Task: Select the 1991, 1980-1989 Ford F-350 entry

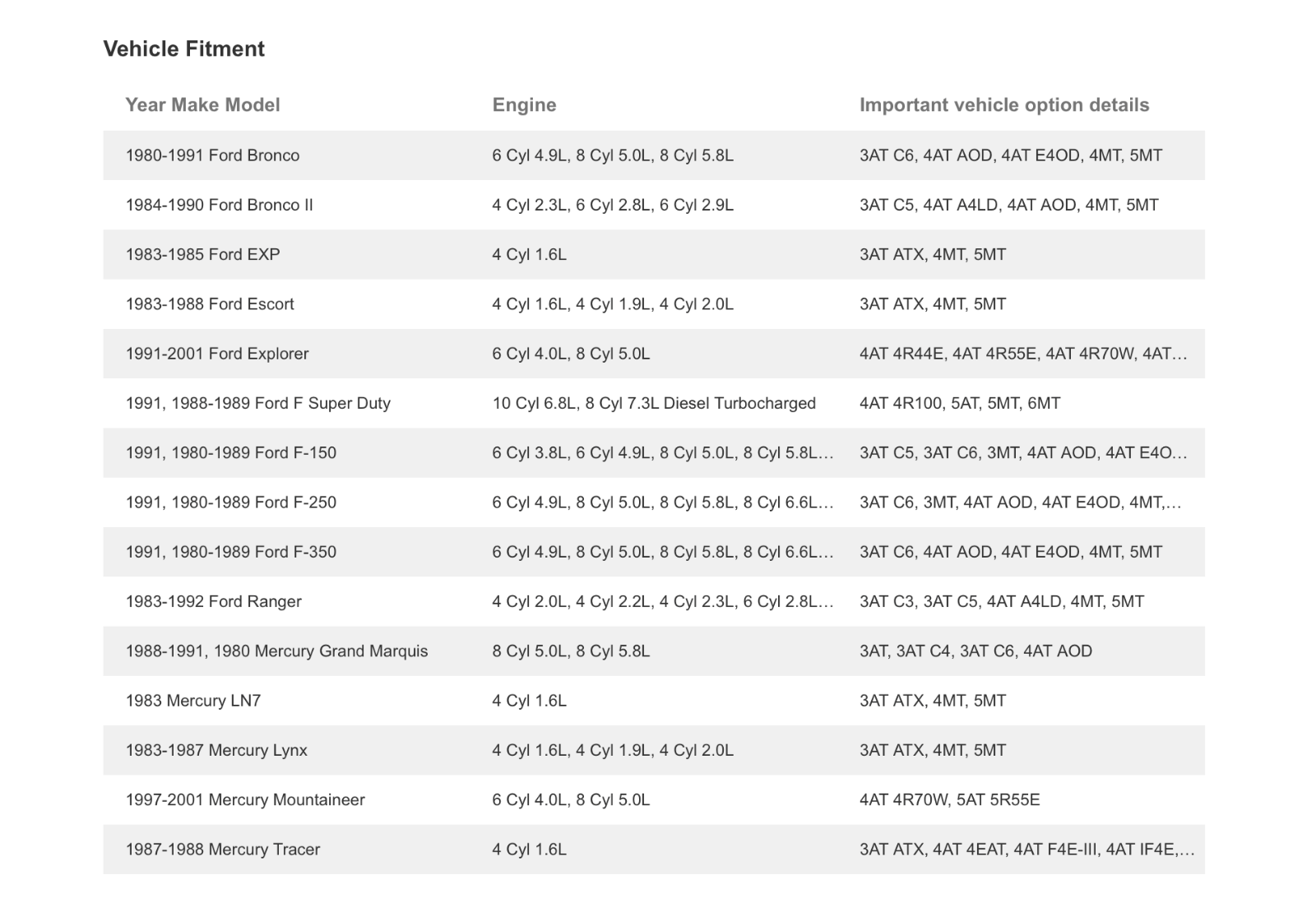Action: tap(231, 552)
